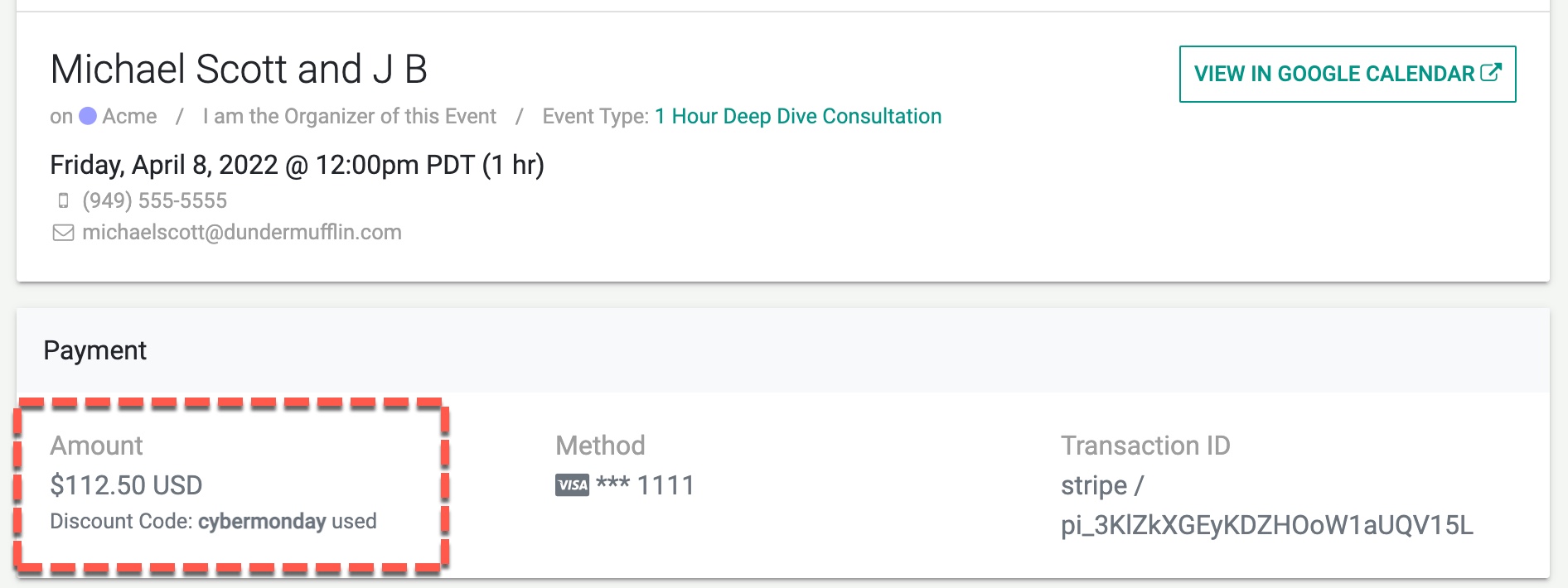Click the purple Acme calendar dot
Screen dimensions: 1568x588
88,116
